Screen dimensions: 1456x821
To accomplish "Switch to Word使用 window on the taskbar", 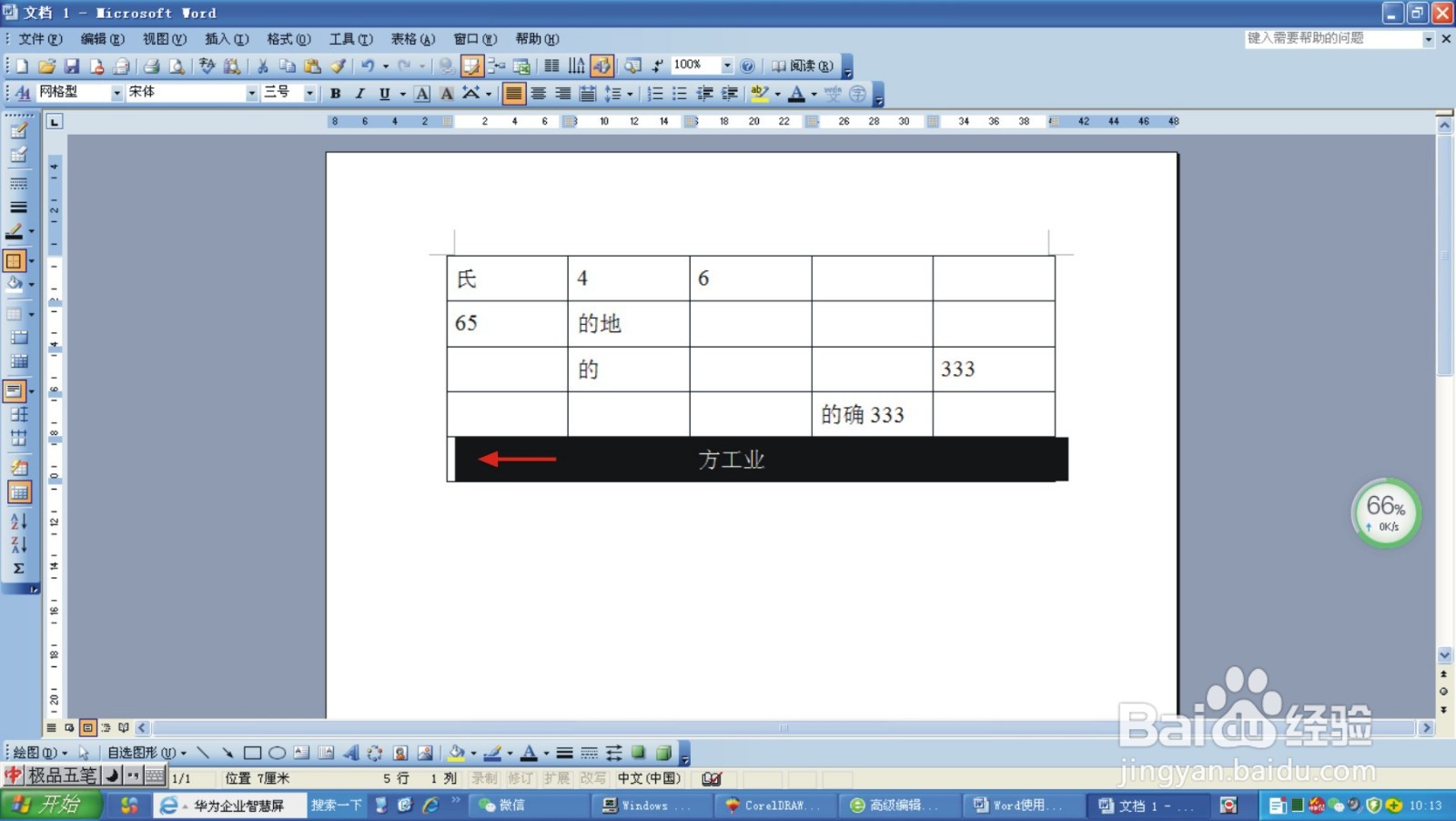I will tap(1022, 805).
